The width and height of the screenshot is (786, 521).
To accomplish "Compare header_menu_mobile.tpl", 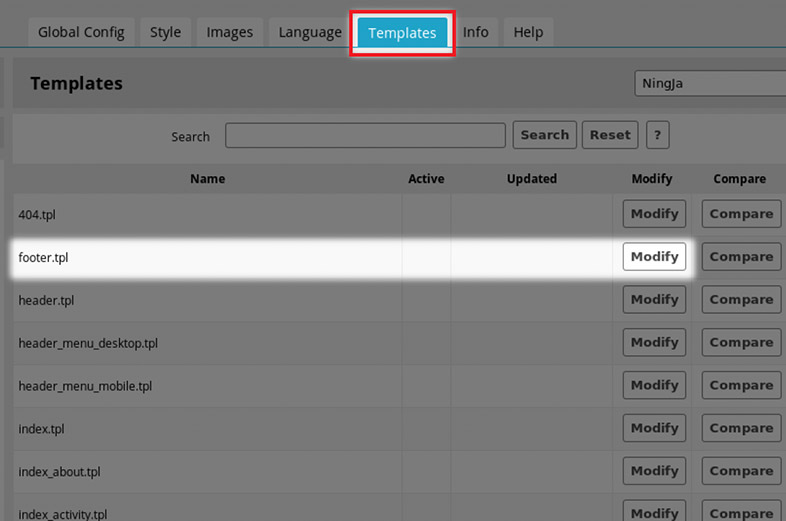I will click(x=741, y=385).
